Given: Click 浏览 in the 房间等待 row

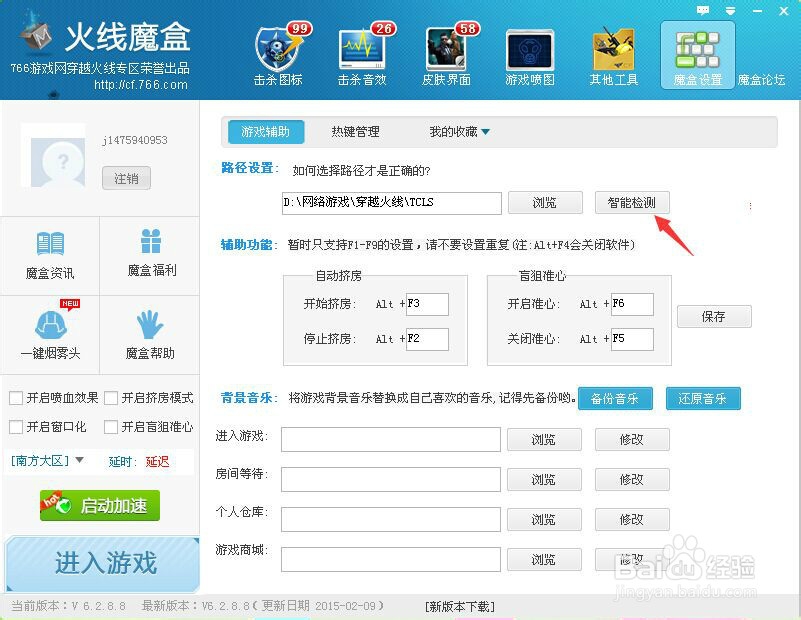Looking at the screenshot, I should [x=544, y=480].
